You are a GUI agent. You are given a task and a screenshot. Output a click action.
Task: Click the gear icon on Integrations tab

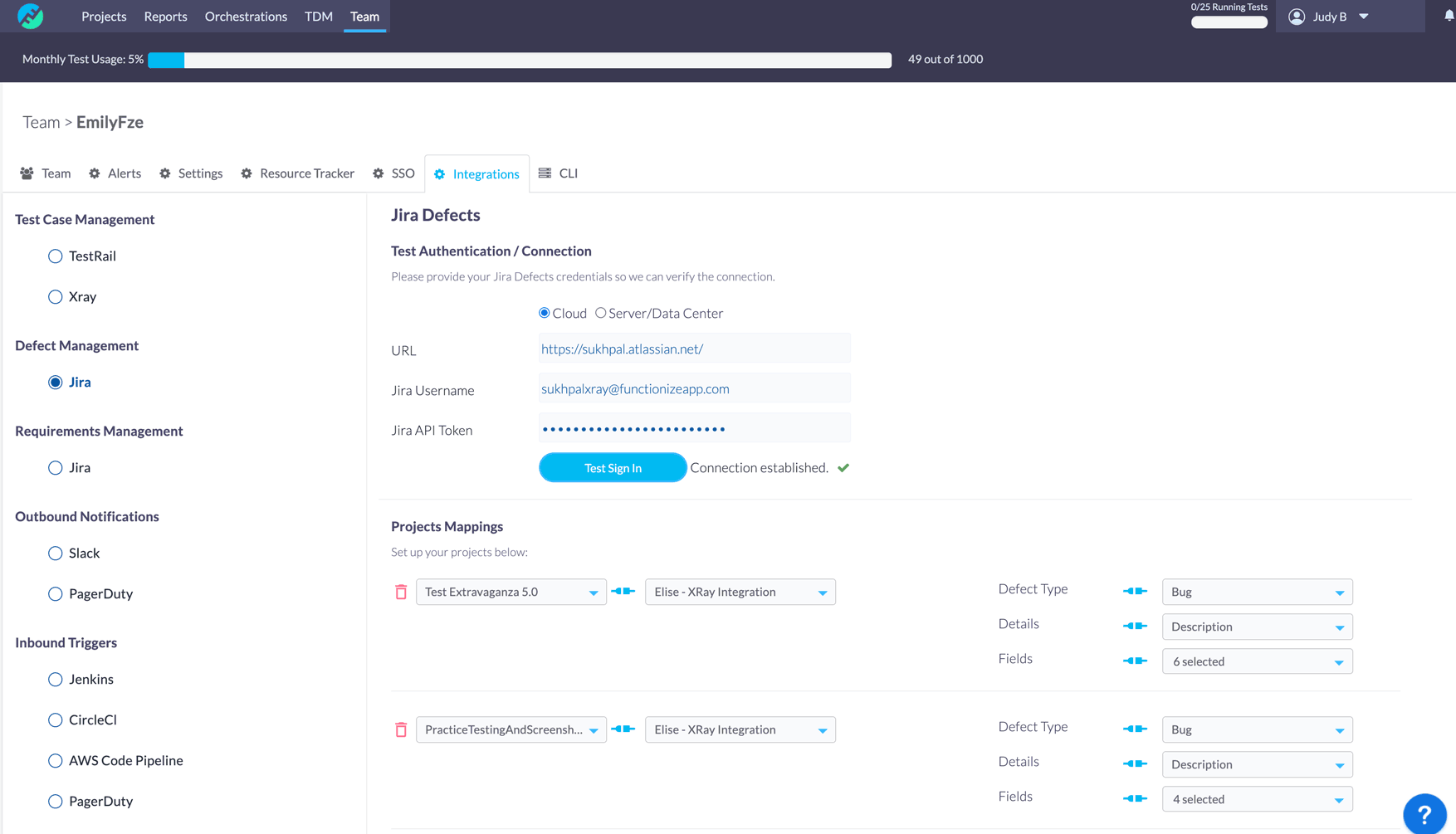click(440, 174)
